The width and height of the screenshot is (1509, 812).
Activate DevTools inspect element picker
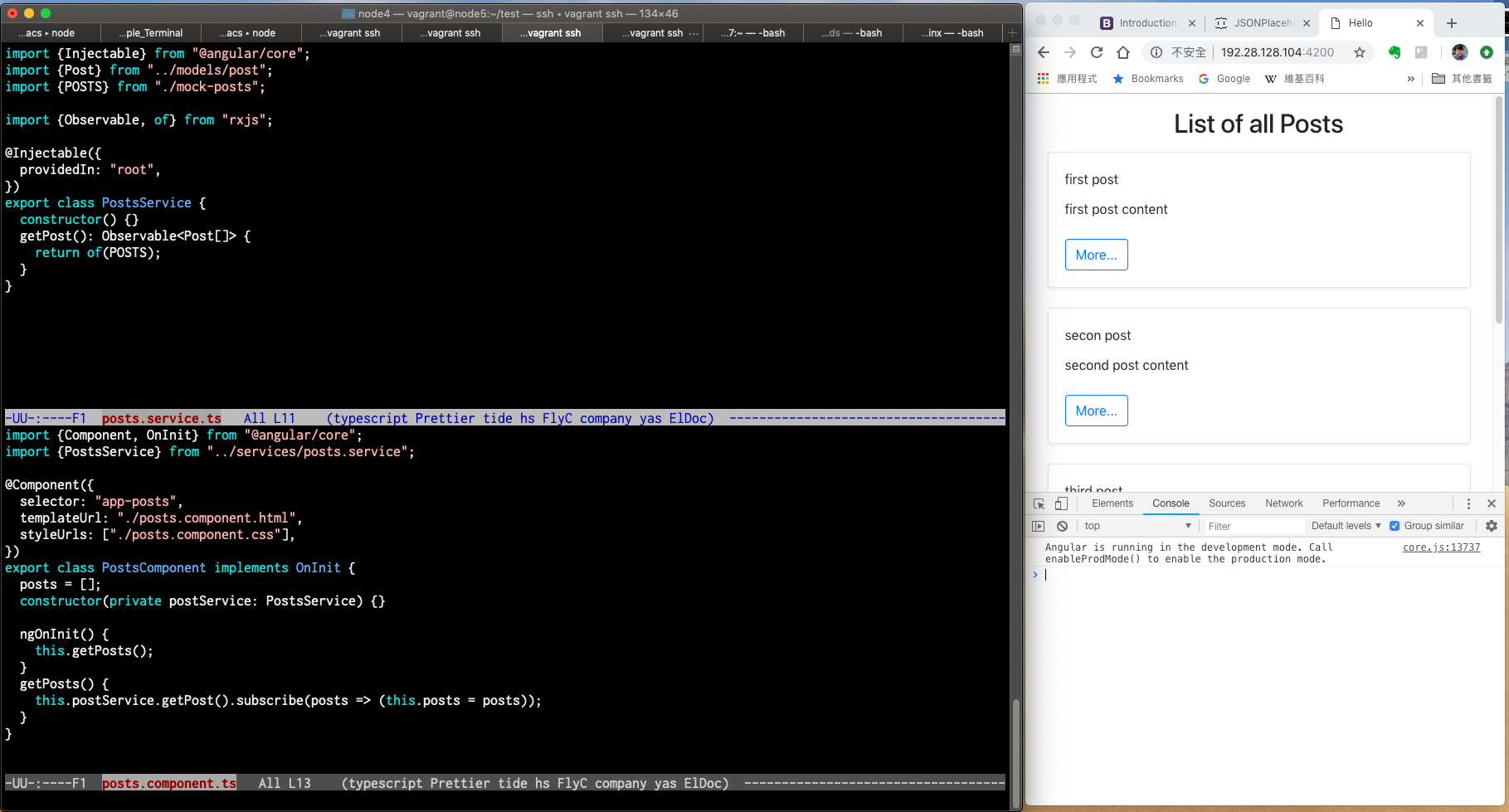(1039, 503)
